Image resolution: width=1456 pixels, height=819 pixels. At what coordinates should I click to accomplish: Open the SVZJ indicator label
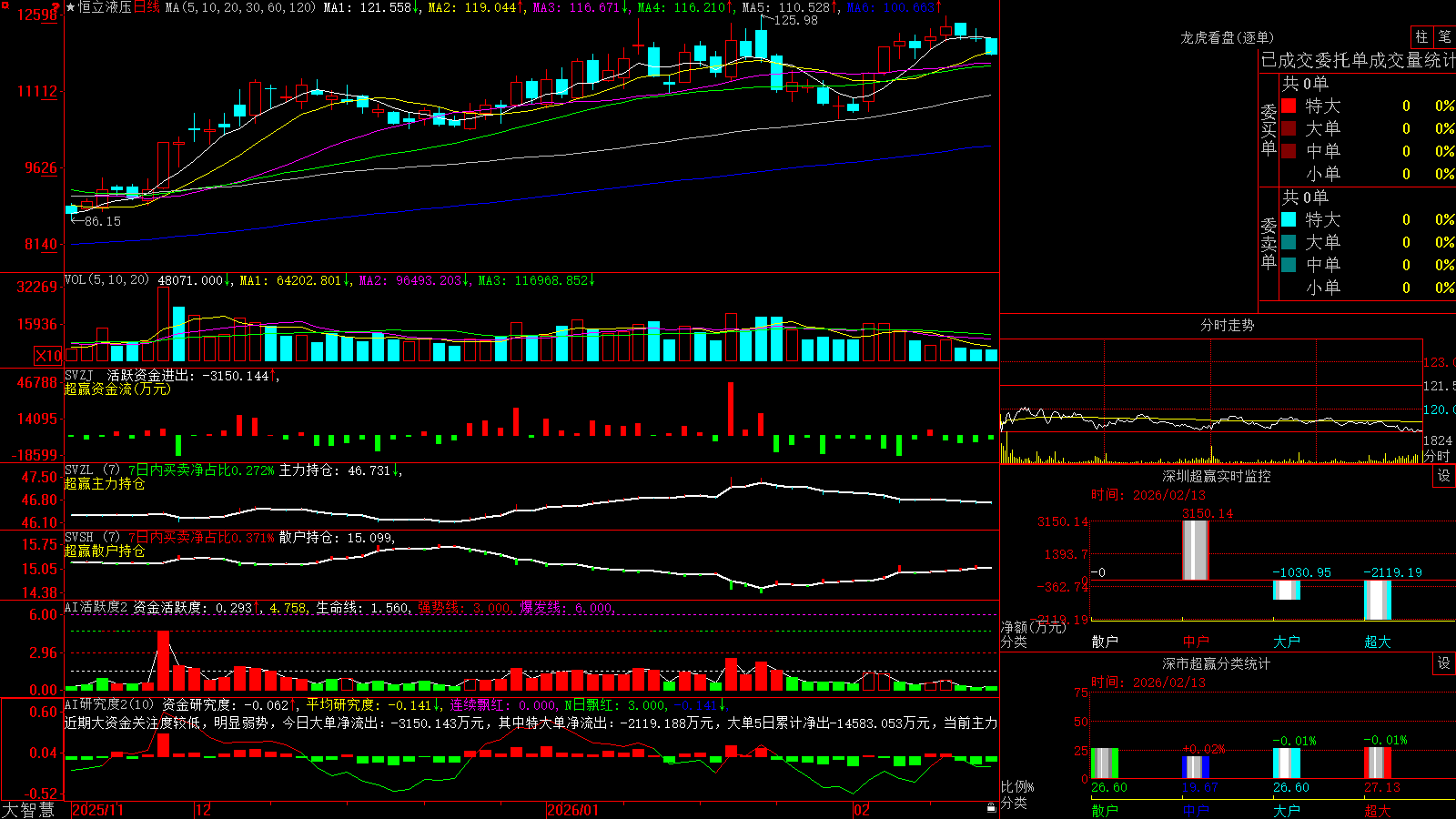click(x=79, y=376)
